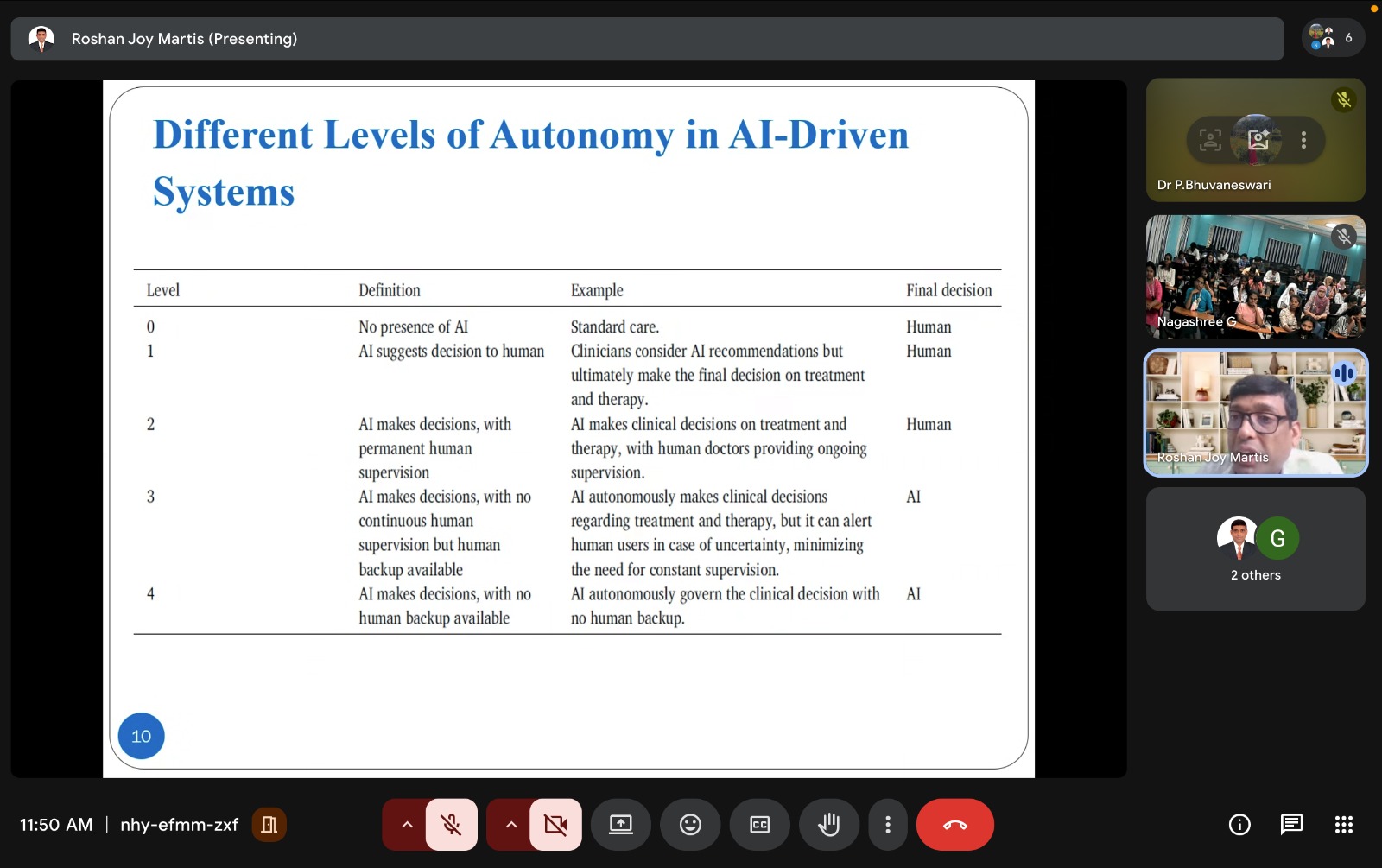Open the participants list showing 6 people
The height and width of the screenshot is (868, 1382).
[x=1333, y=38]
